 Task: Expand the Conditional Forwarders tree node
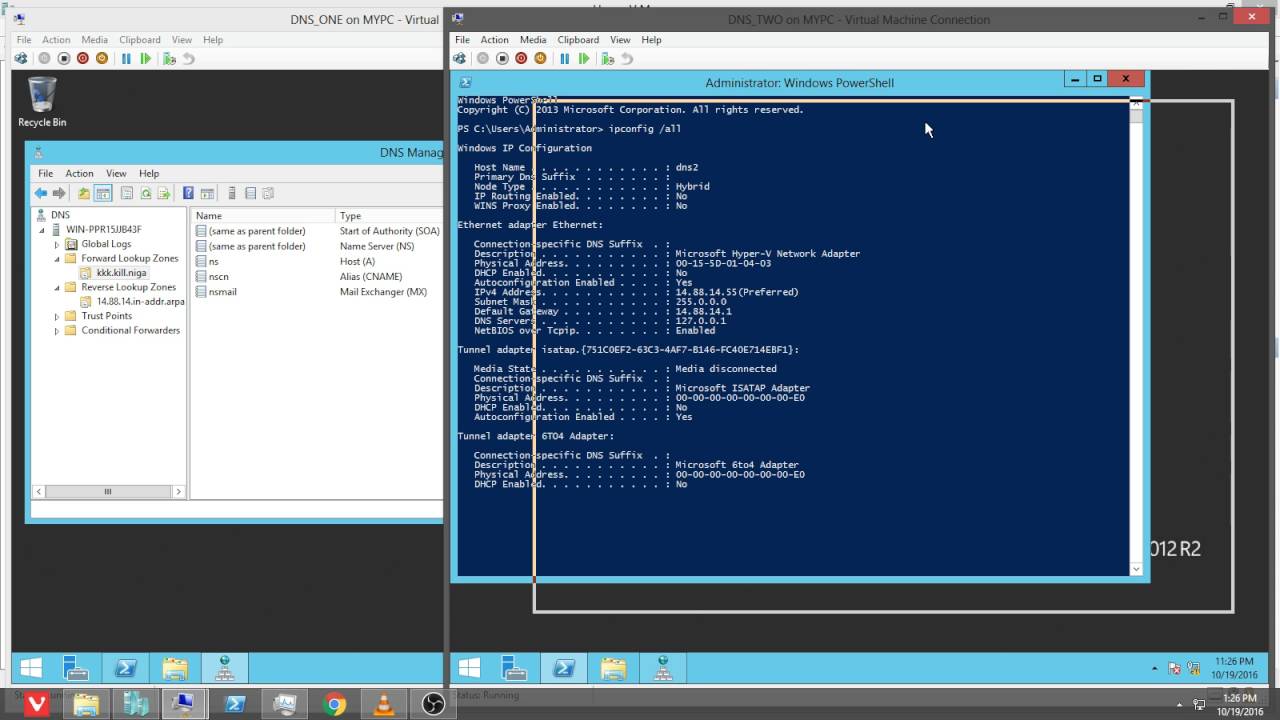57,330
